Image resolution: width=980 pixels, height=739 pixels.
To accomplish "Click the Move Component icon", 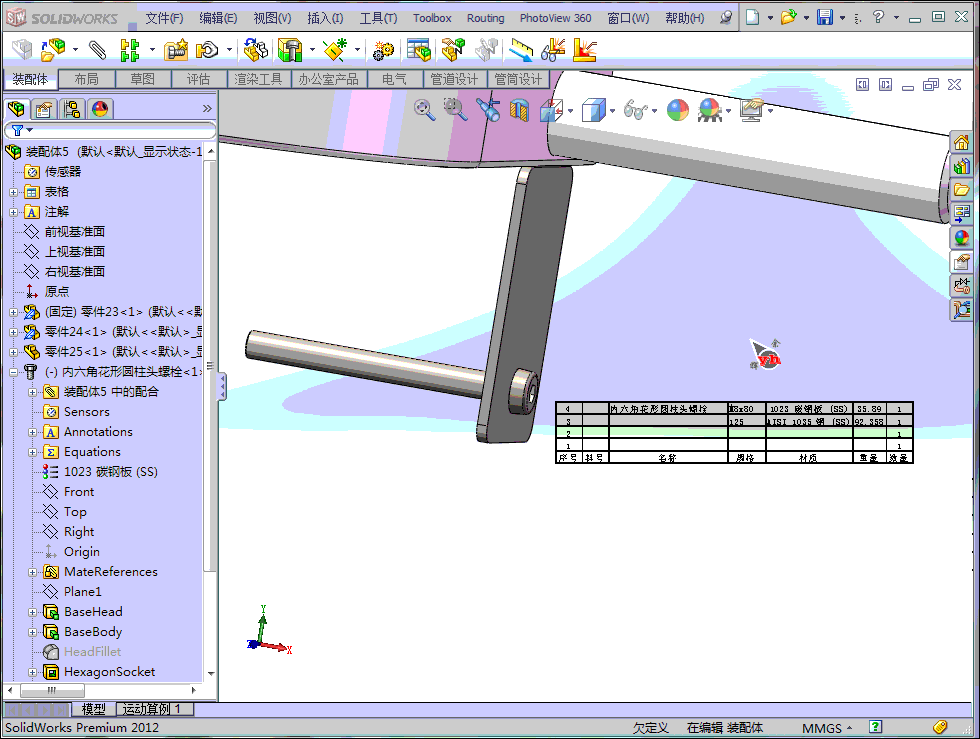I will pos(207,50).
